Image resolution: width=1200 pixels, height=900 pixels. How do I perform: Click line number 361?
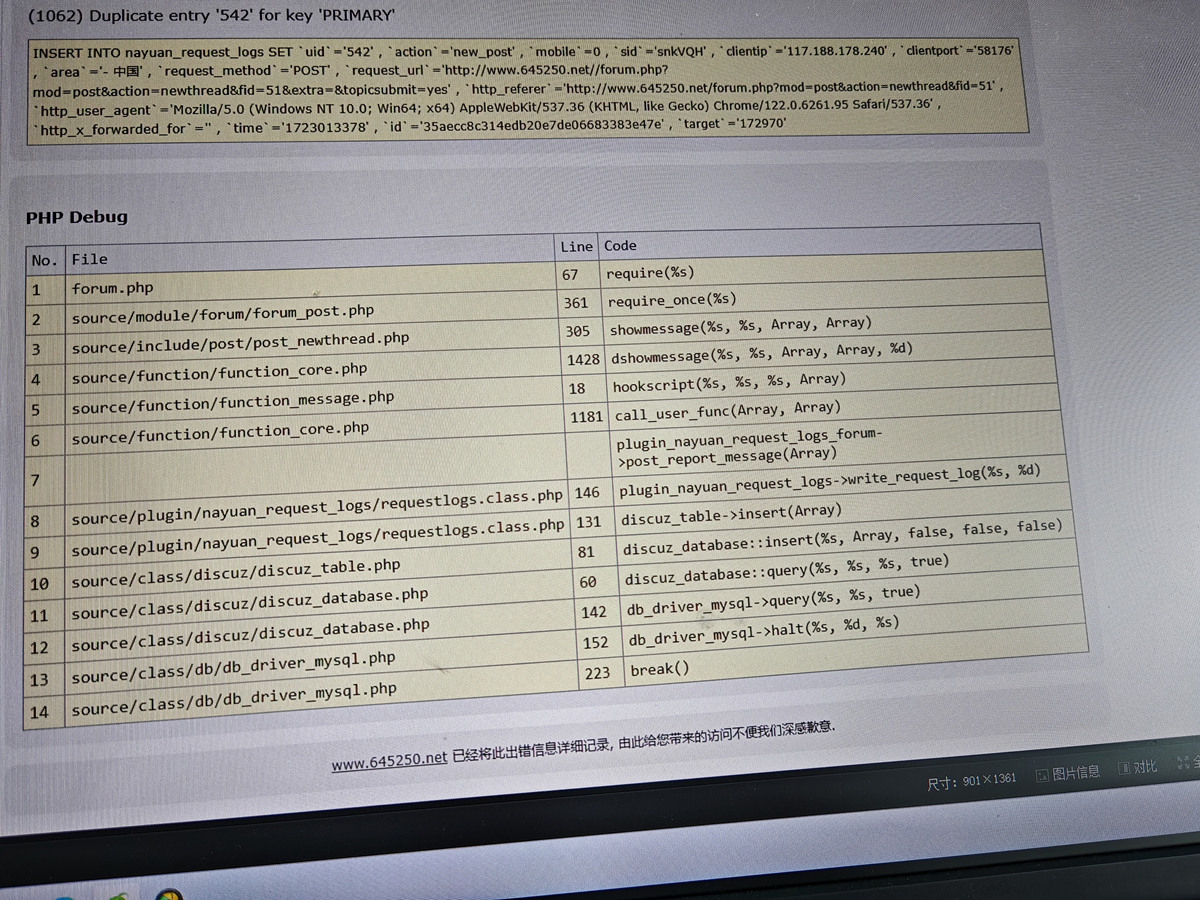click(x=575, y=302)
